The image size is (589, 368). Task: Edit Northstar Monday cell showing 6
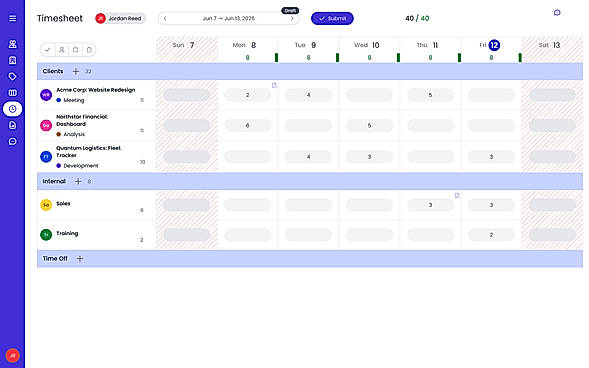click(x=248, y=125)
